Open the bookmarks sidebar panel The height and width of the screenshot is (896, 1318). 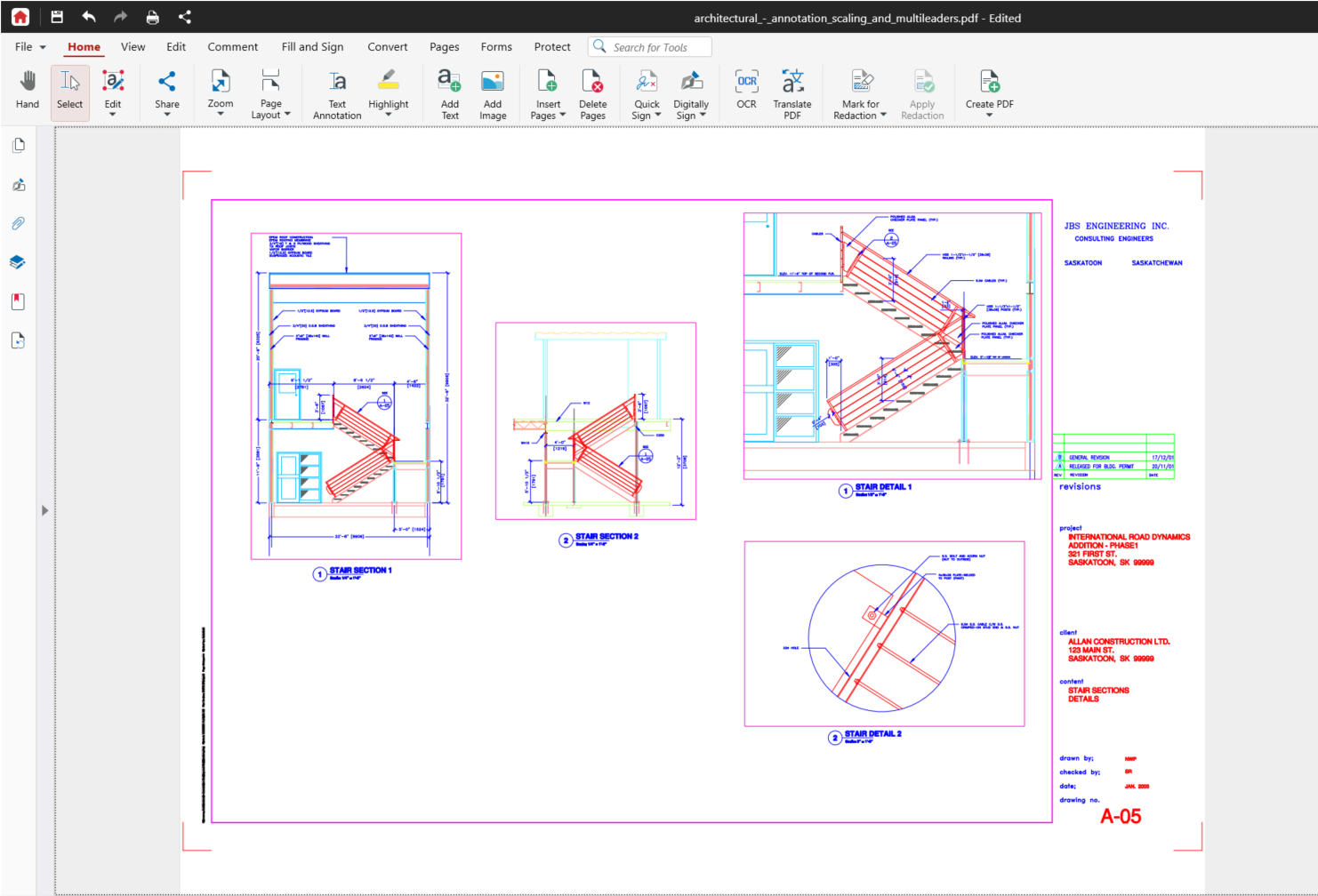pos(18,301)
